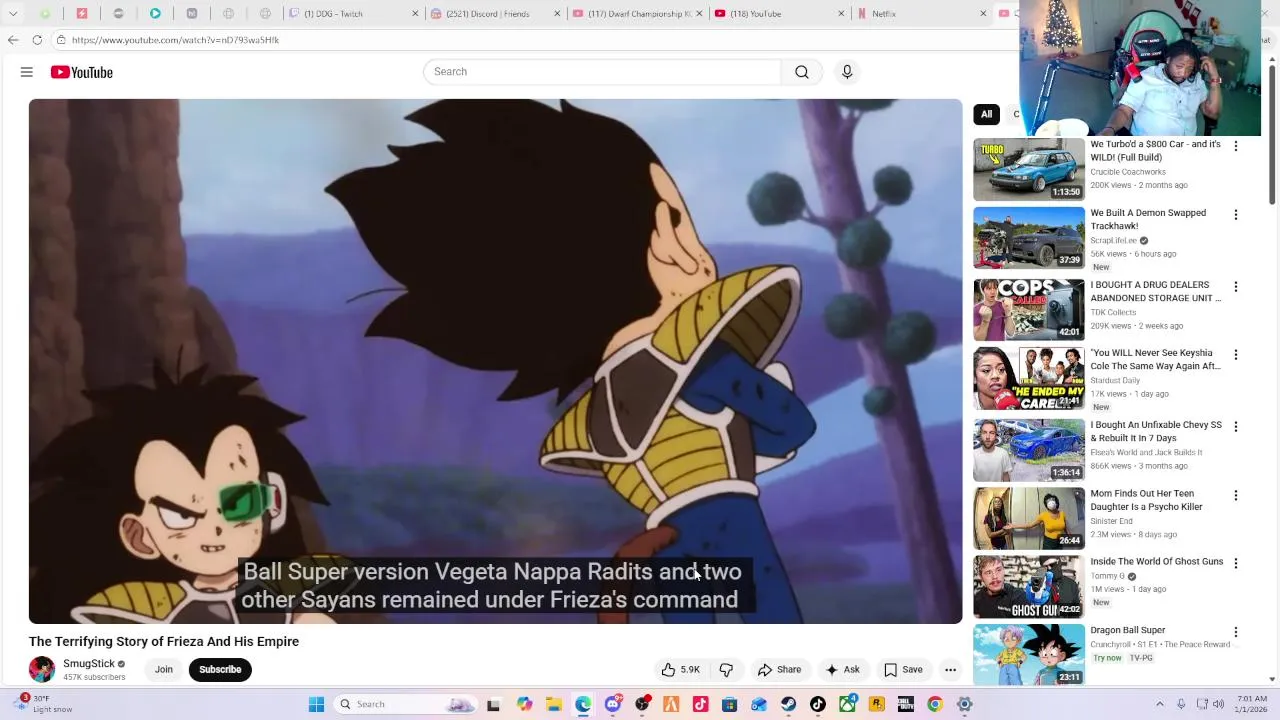Click the search magnifier button
Viewport: 1280px width, 720px height.
[802, 72]
